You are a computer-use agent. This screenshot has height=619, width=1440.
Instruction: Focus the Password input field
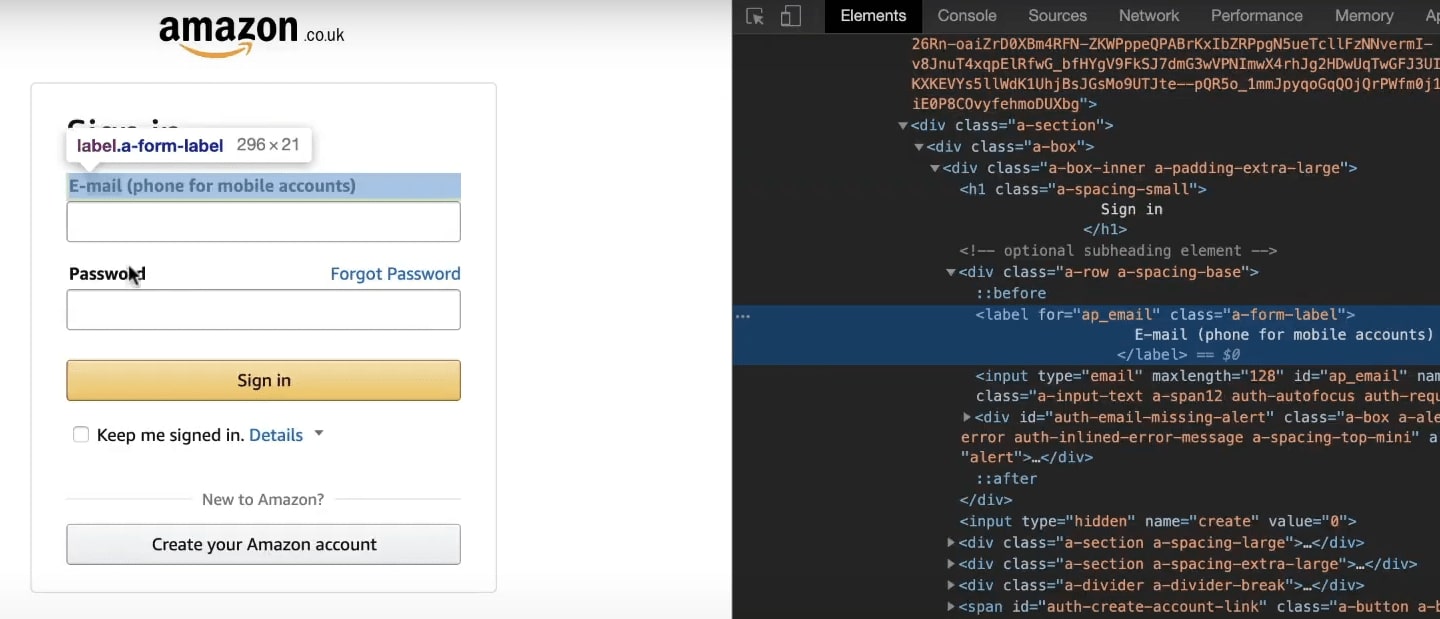pyautogui.click(x=263, y=310)
